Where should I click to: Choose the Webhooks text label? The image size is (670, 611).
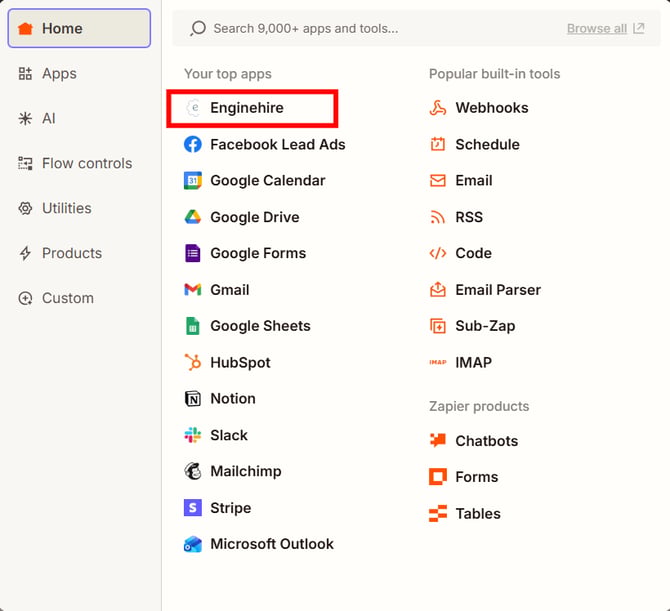point(492,108)
